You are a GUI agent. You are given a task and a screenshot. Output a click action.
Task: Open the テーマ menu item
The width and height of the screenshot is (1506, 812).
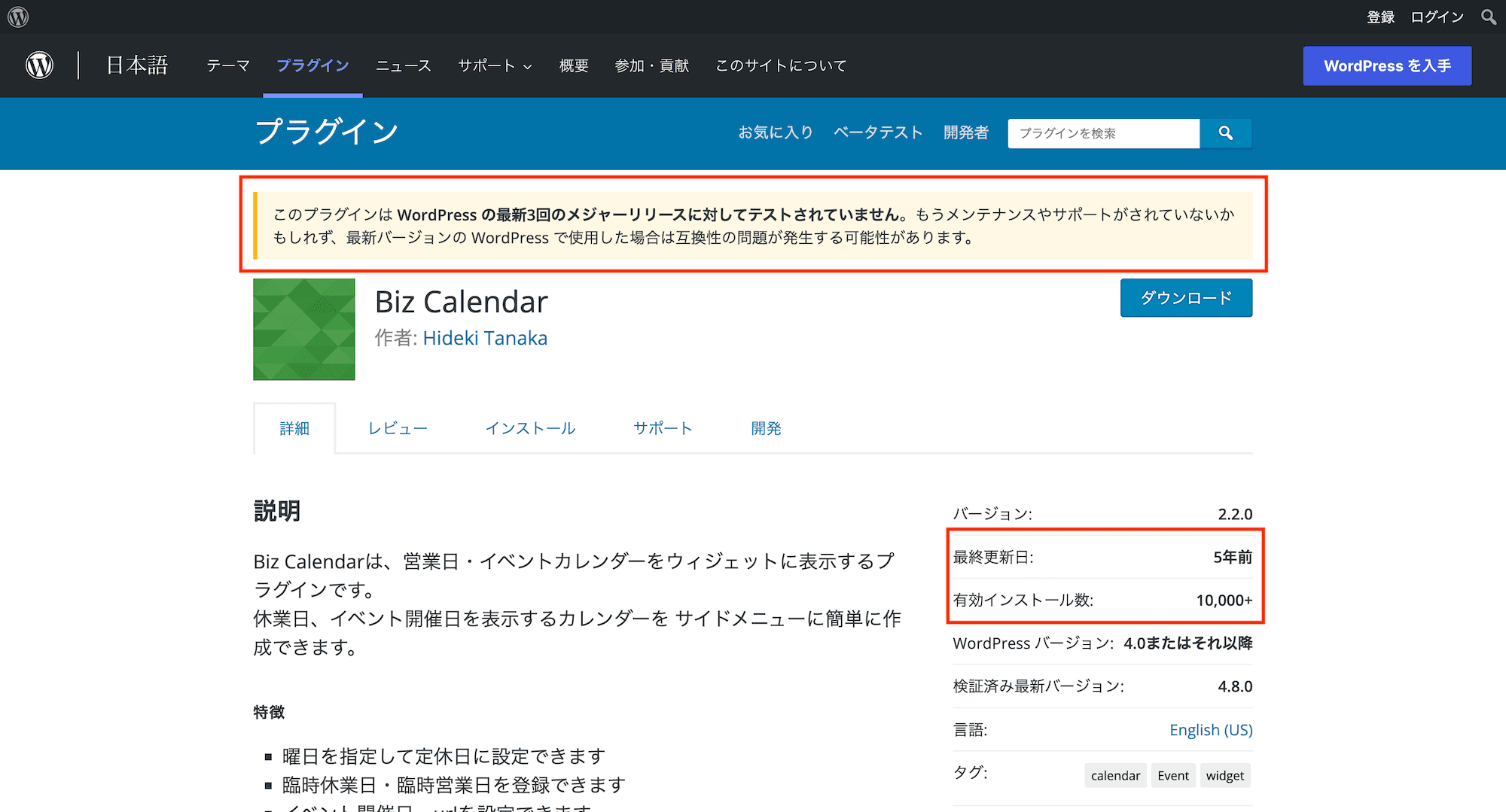(x=228, y=66)
